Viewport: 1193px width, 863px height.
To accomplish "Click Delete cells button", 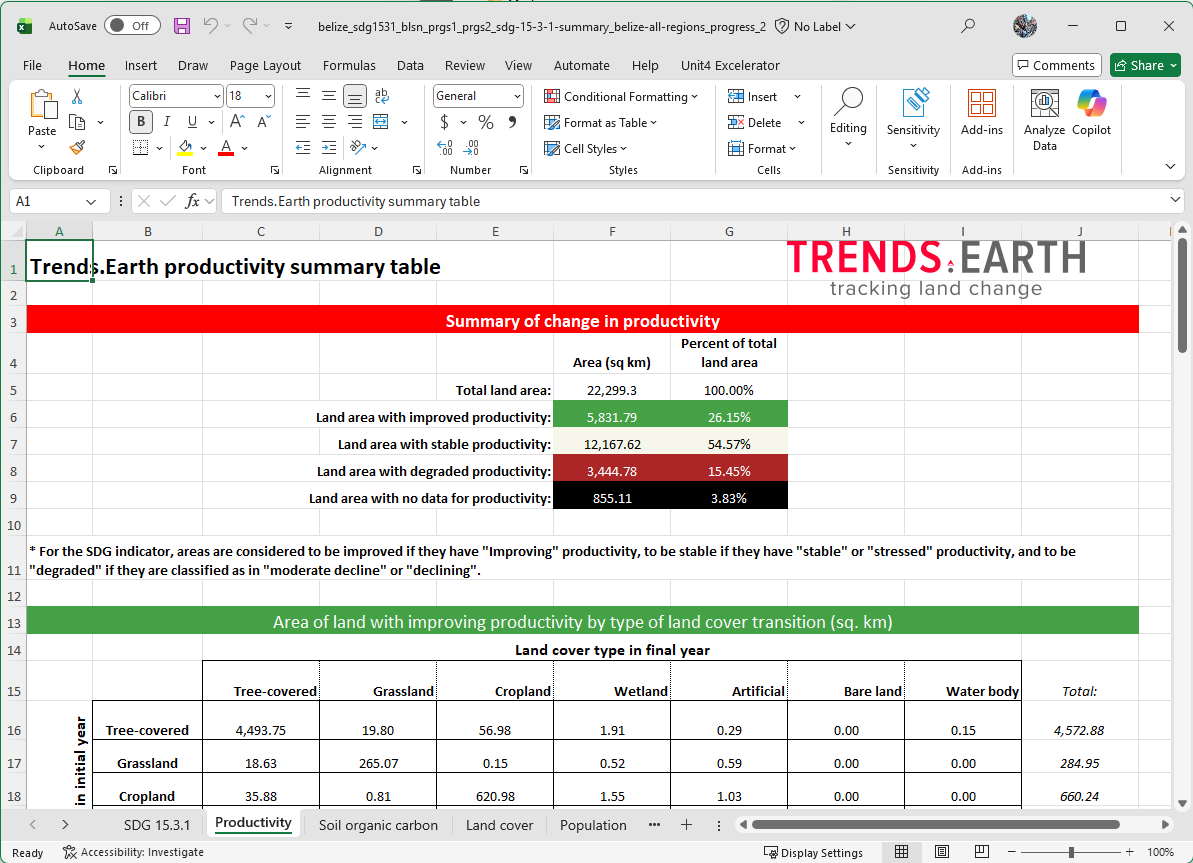I will [x=755, y=123].
